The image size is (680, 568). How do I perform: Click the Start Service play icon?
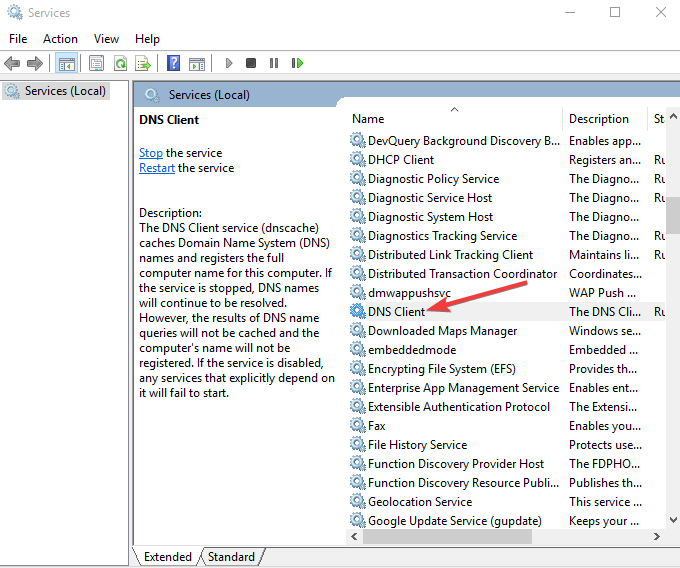pyautogui.click(x=229, y=63)
